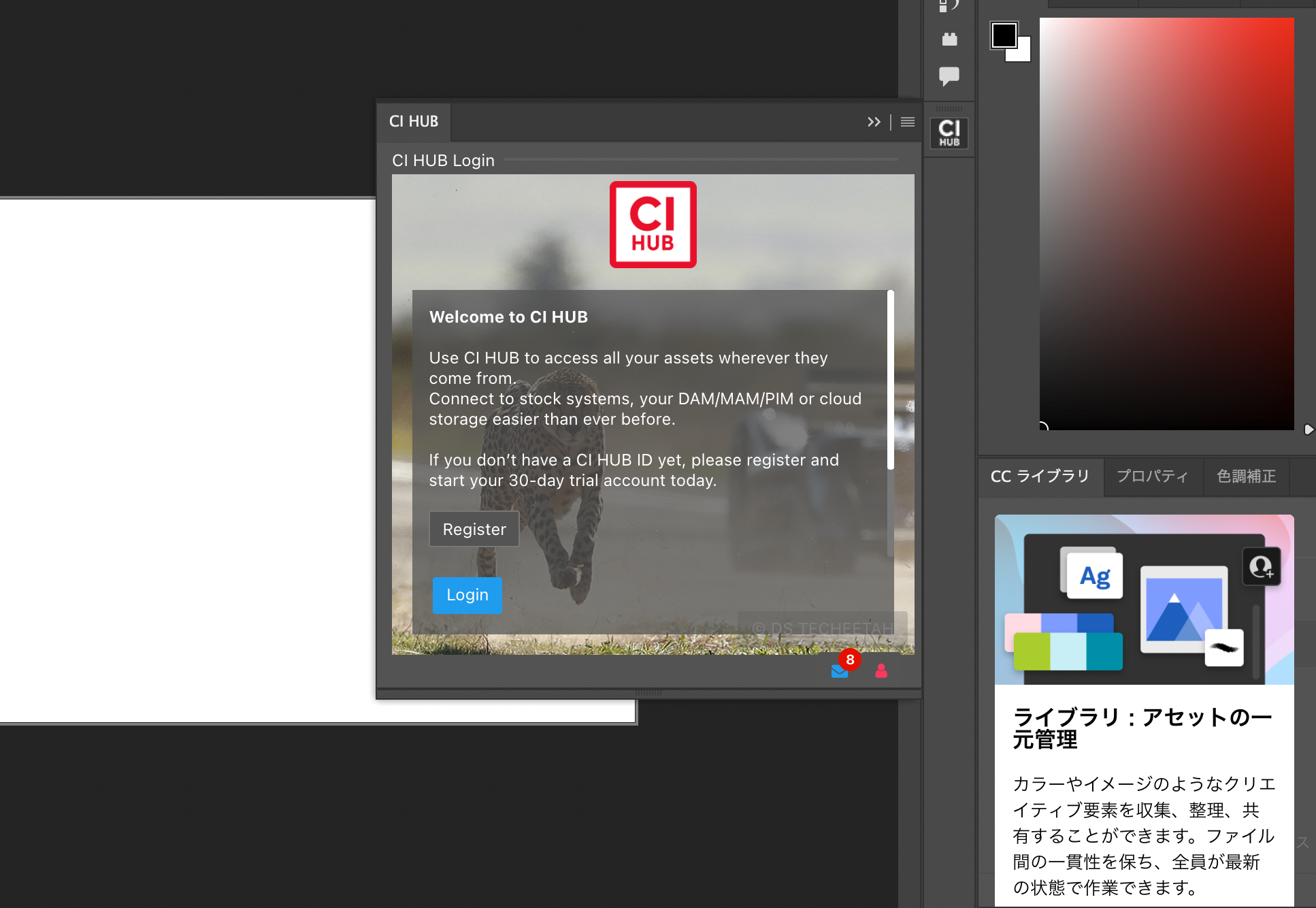The height and width of the screenshot is (908, 1316).
Task: Click the "CI HUB Login" section title
Action: 443,161
